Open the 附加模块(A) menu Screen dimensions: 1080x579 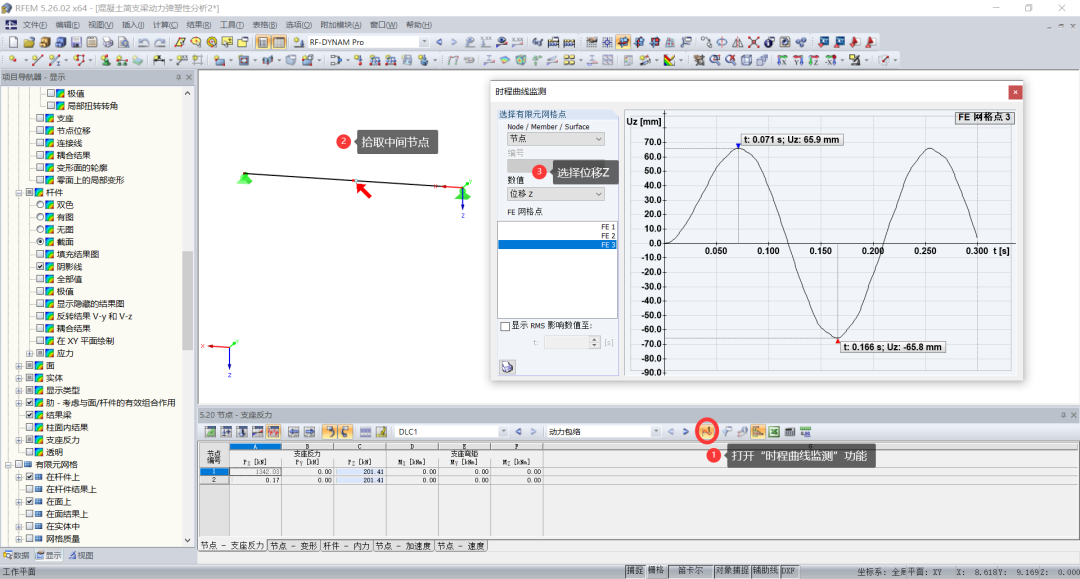pyautogui.click(x=340, y=25)
